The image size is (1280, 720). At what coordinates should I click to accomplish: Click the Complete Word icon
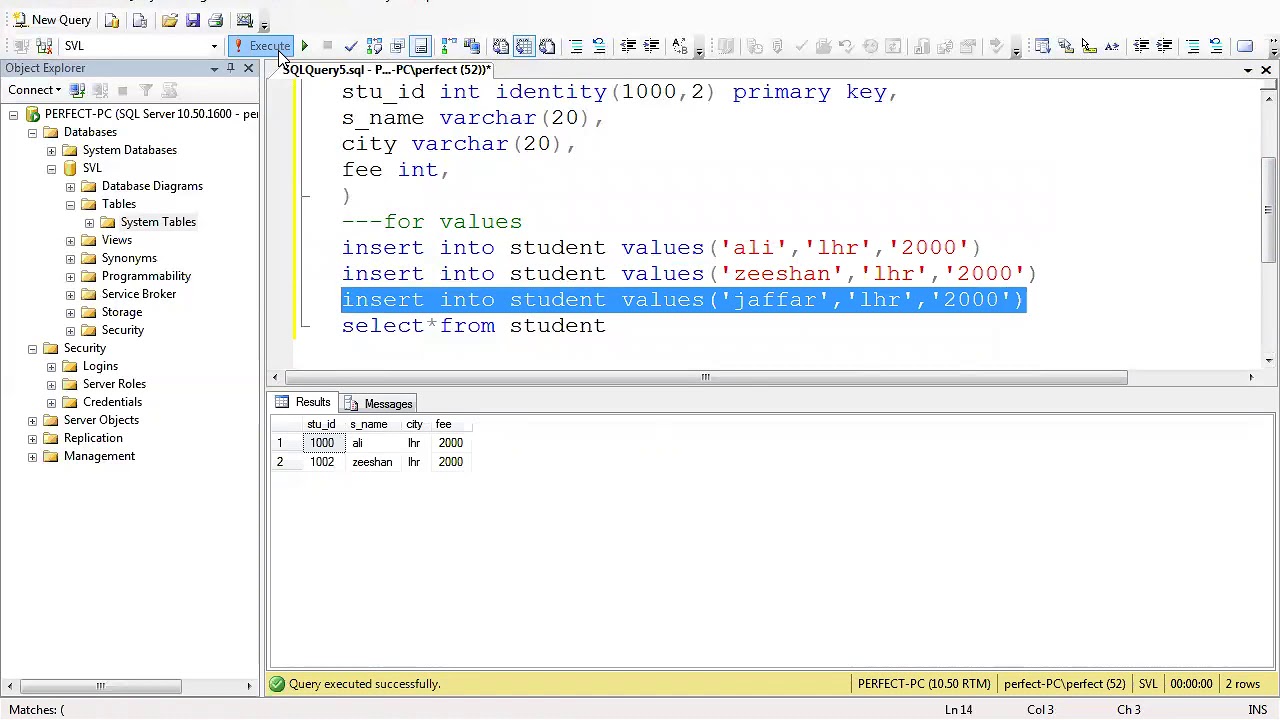point(1112,46)
